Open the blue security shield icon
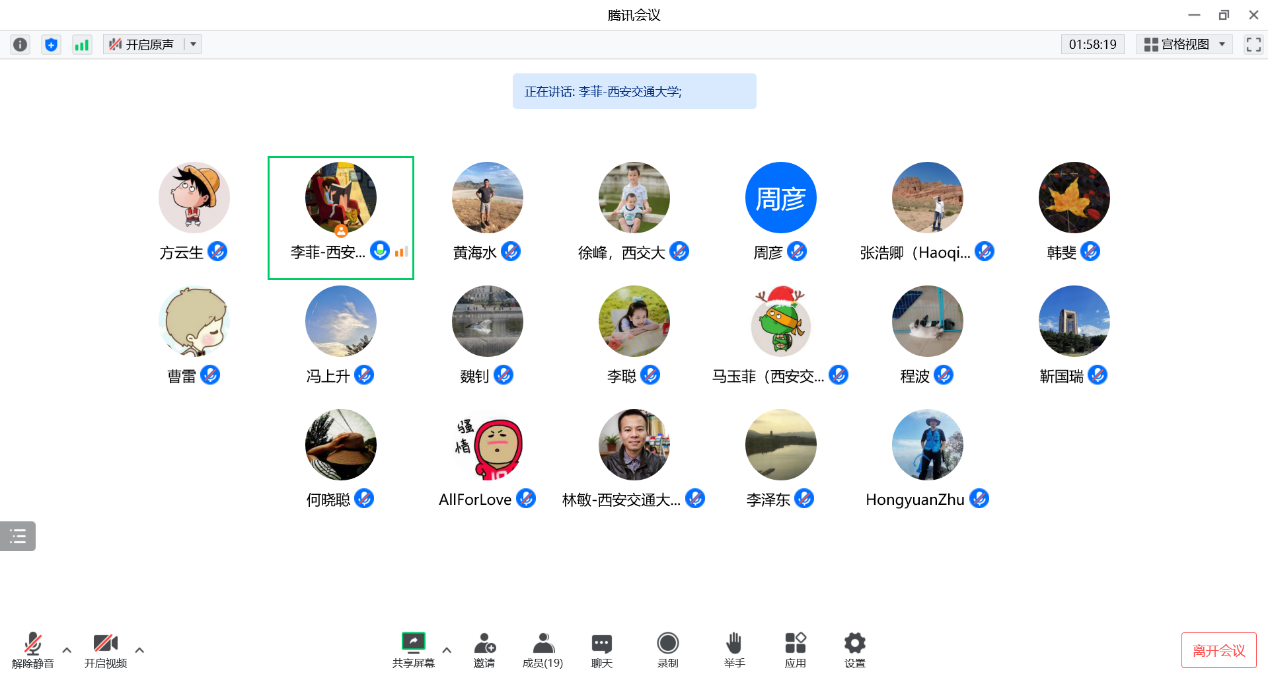 coord(51,45)
